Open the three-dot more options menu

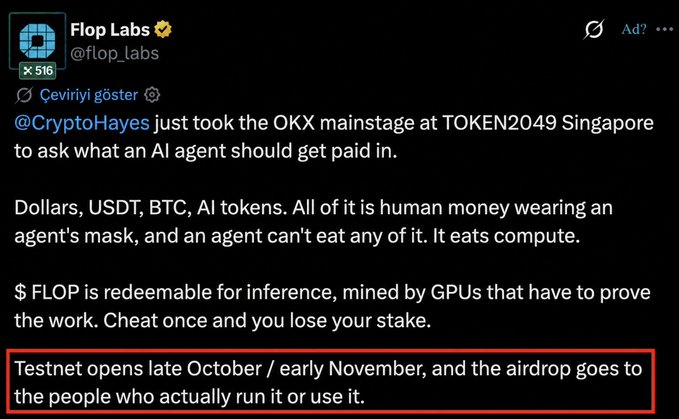point(665,29)
